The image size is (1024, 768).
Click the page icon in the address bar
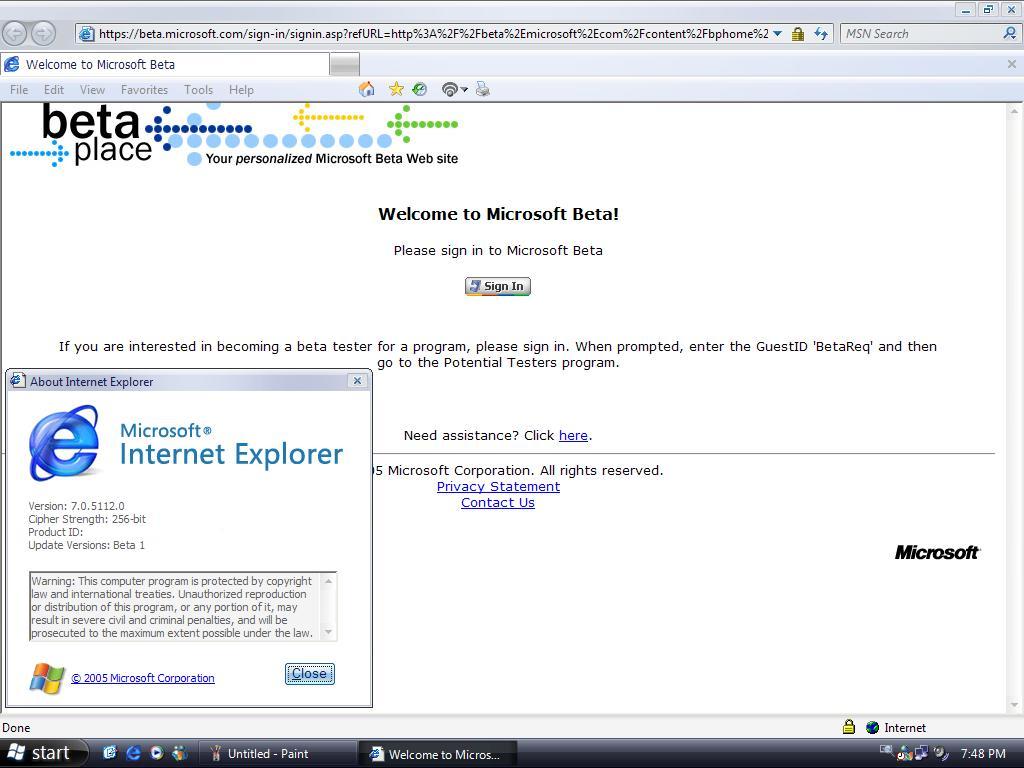86,34
